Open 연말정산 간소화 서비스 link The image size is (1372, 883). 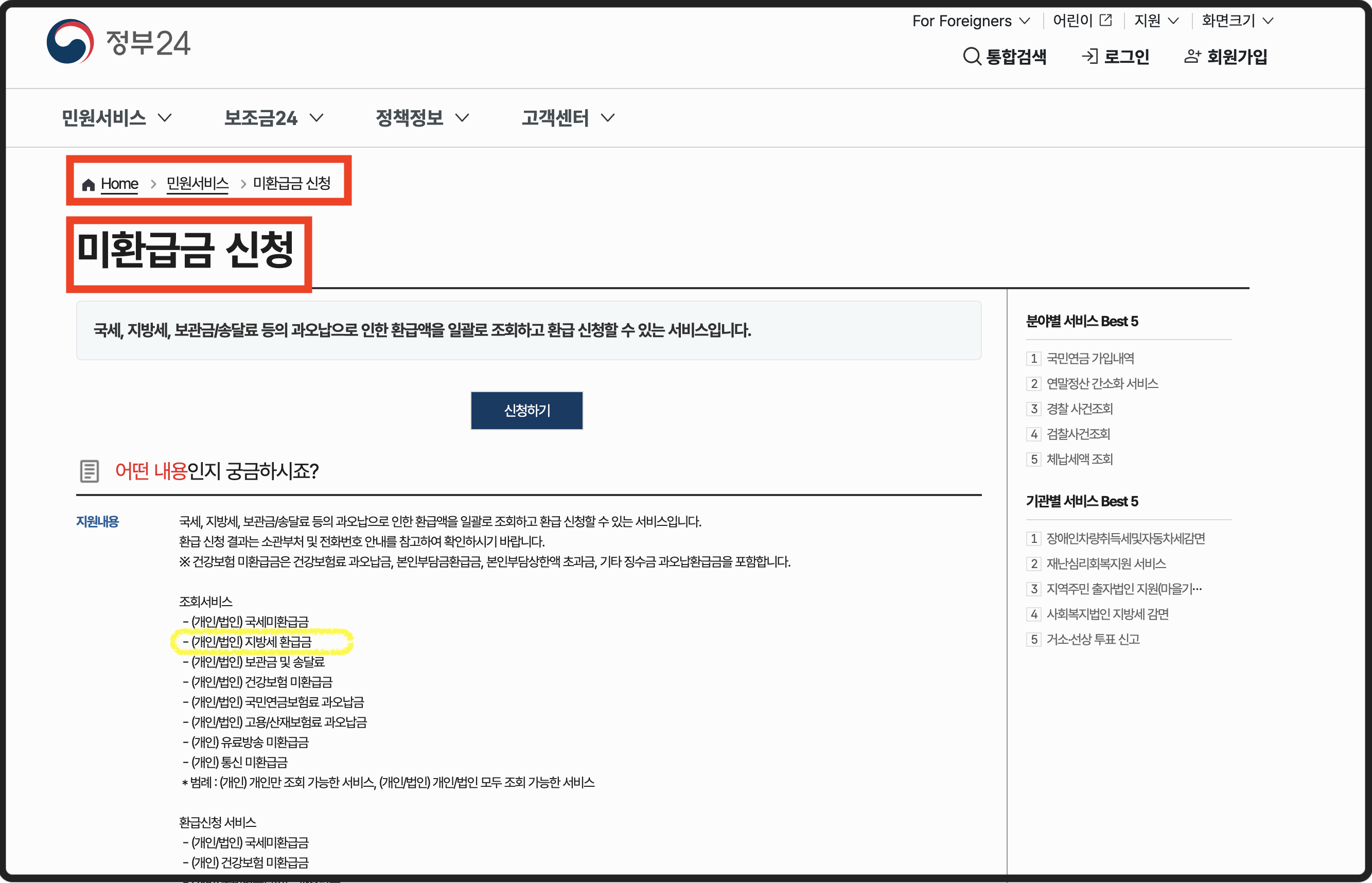(1102, 383)
